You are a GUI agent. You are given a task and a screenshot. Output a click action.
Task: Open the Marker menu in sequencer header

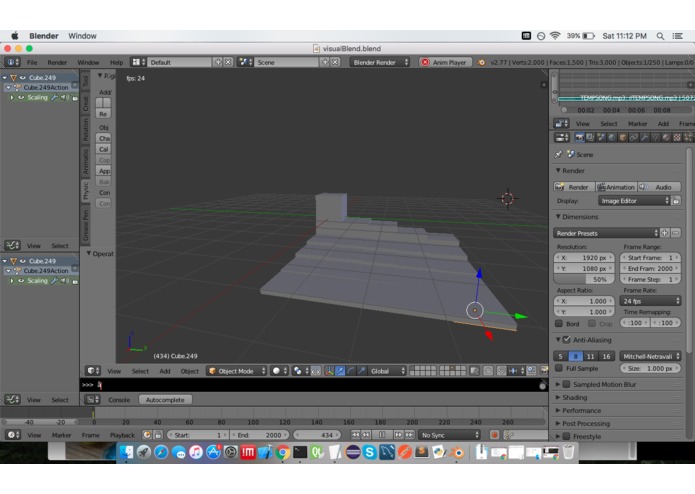pyautogui.click(x=637, y=124)
